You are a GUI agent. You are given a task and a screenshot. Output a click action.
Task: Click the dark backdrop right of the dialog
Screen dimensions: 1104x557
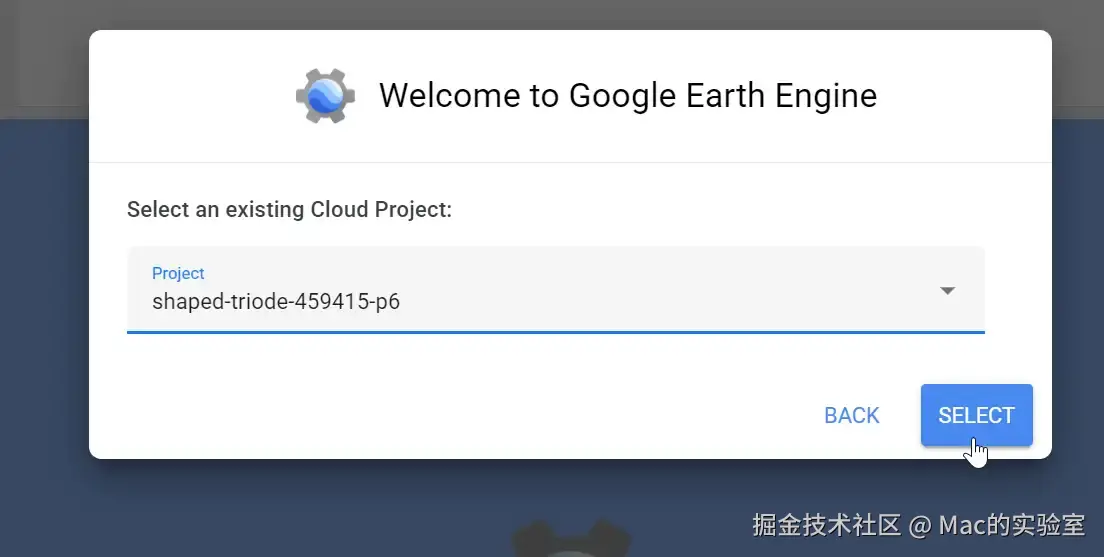1078,300
